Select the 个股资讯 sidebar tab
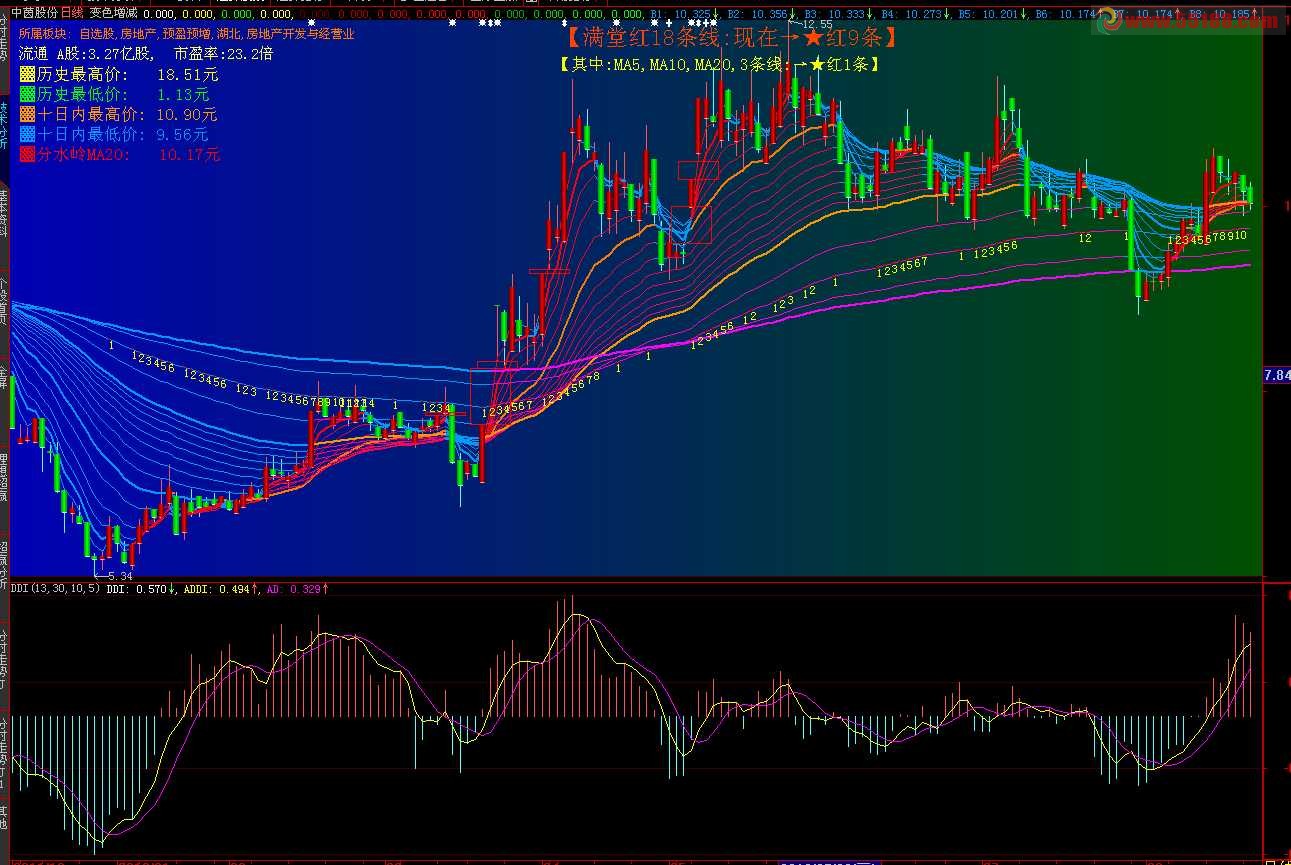 point(4,300)
